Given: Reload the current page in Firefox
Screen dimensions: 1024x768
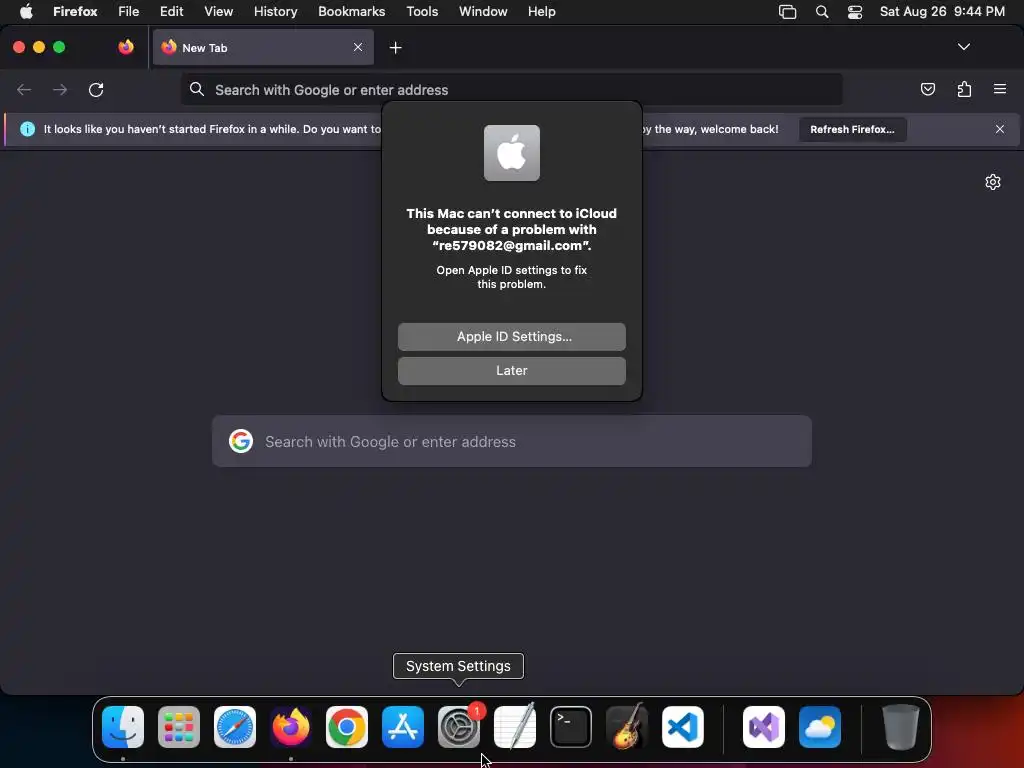Looking at the screenshot, I should point(96,89).
